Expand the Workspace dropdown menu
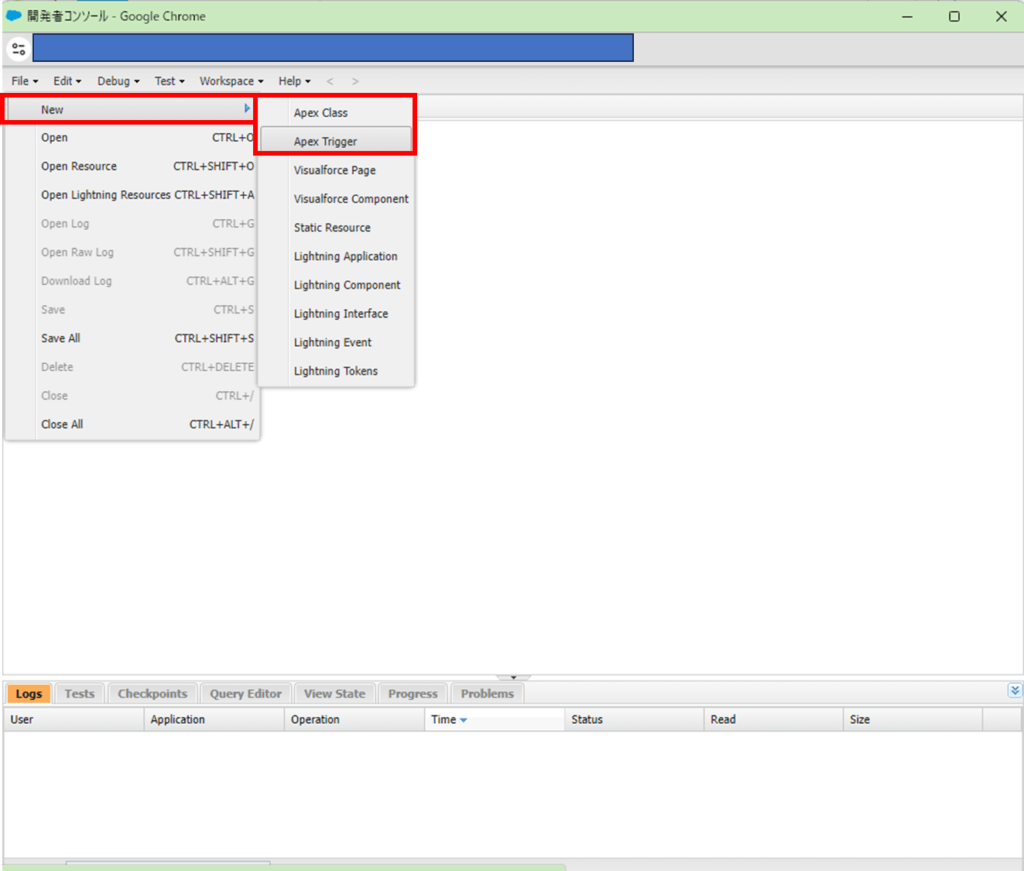The image size is (1024, 871). tap(231, 81)
